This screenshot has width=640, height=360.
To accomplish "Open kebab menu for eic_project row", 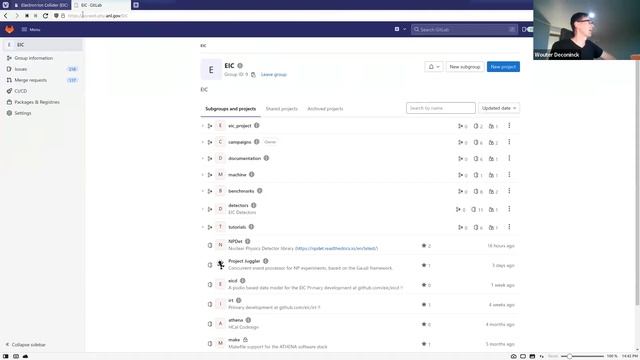I will 509,126.
